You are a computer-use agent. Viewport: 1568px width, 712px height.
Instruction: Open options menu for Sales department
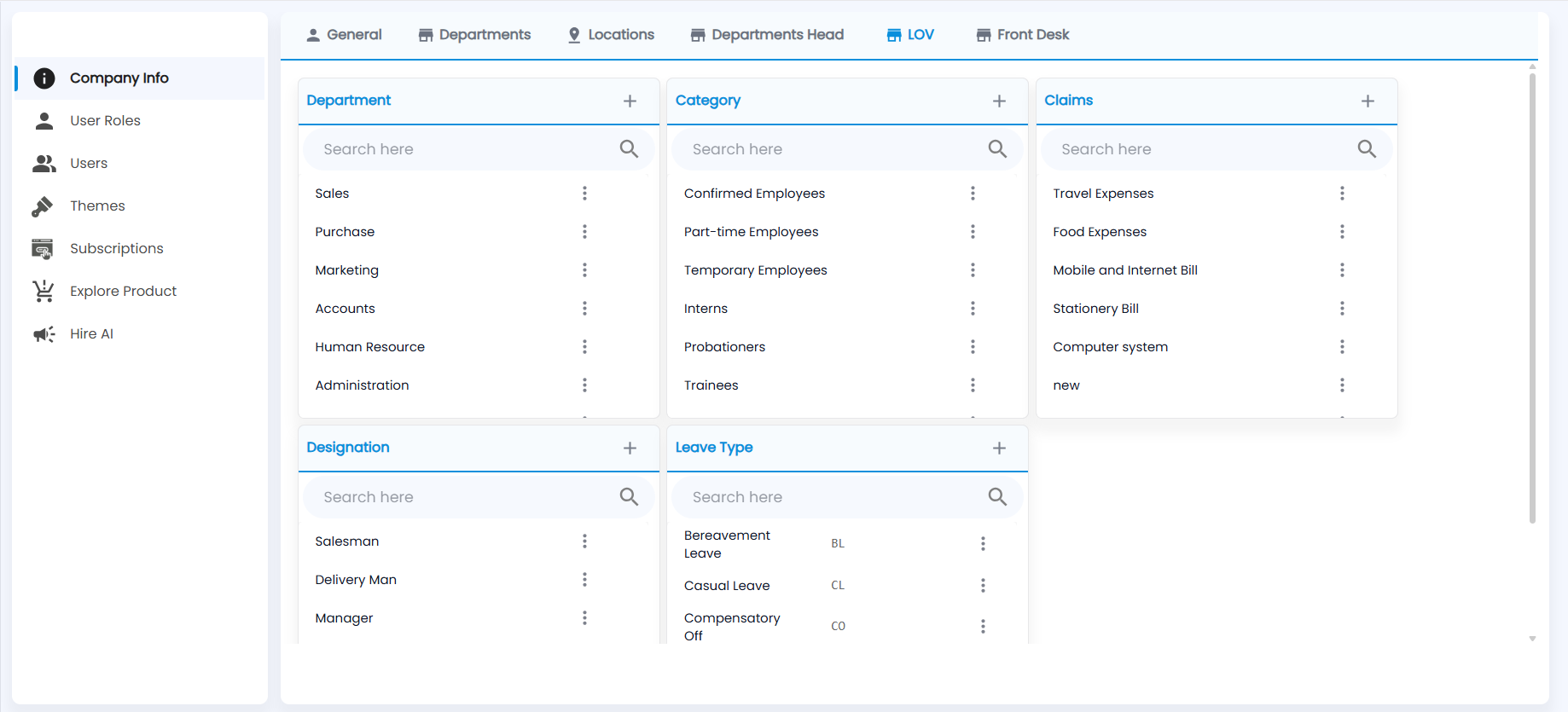pyautogui.click(x=584, y=194)
